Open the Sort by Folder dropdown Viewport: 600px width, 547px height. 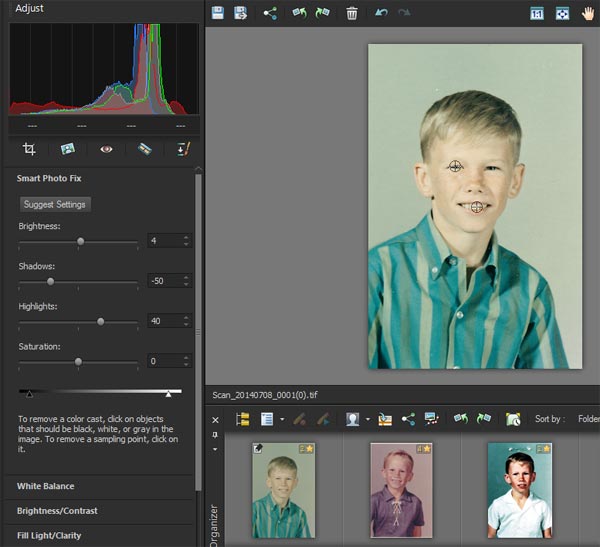(589, 419)
